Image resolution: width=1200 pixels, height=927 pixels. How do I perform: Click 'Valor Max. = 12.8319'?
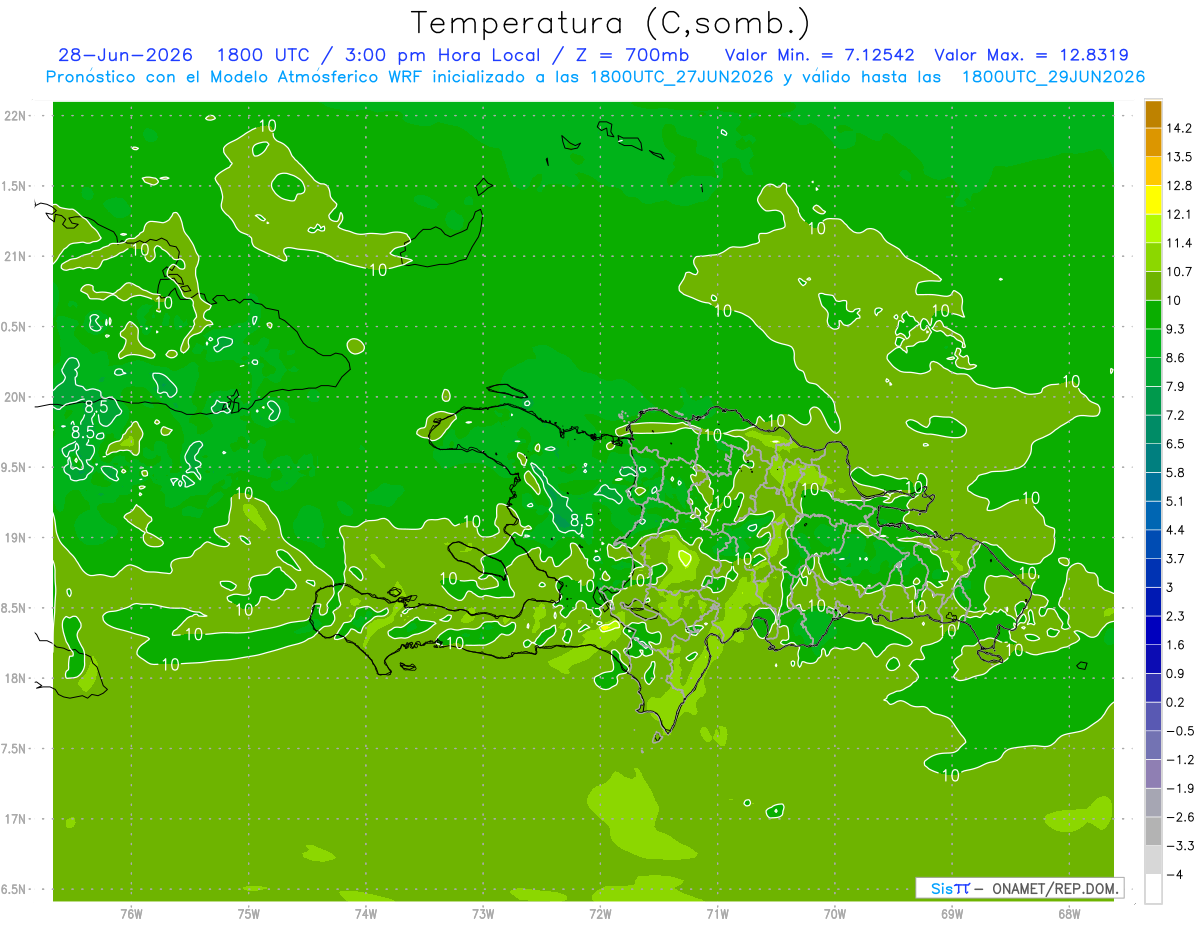pyautogui.click(x=1031, y=55)
